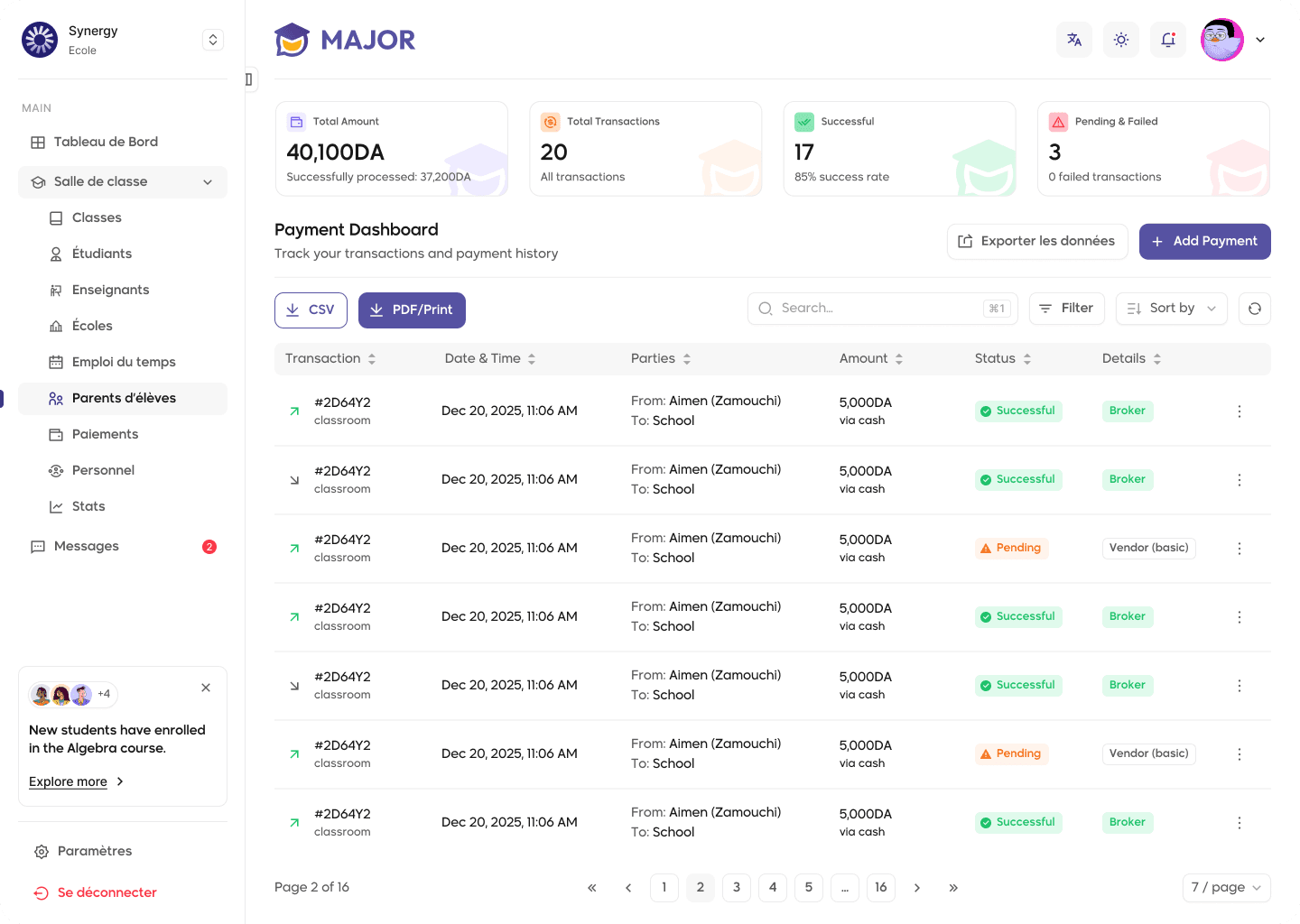Image resolution: width=1300 pixels, height=924 pixels.
Task: Expand the Sort by dropdown
Action: pos(1171,308)
